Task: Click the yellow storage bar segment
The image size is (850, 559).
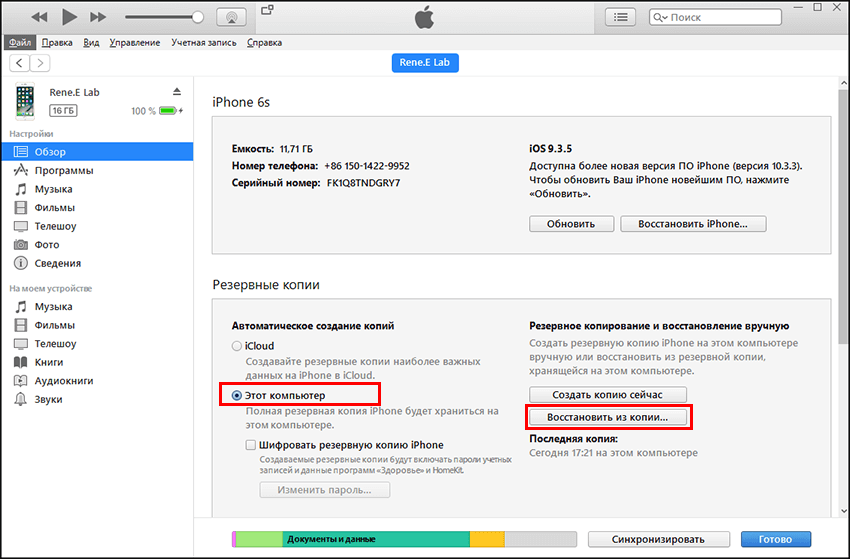Action: point(487,539)
